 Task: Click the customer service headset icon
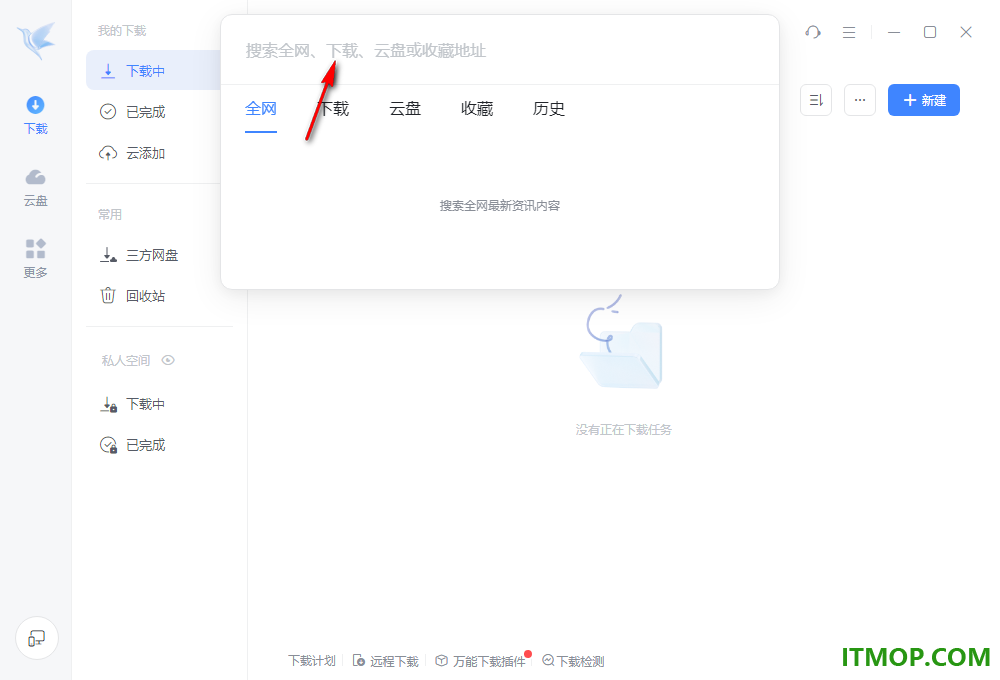pos(812,32)
